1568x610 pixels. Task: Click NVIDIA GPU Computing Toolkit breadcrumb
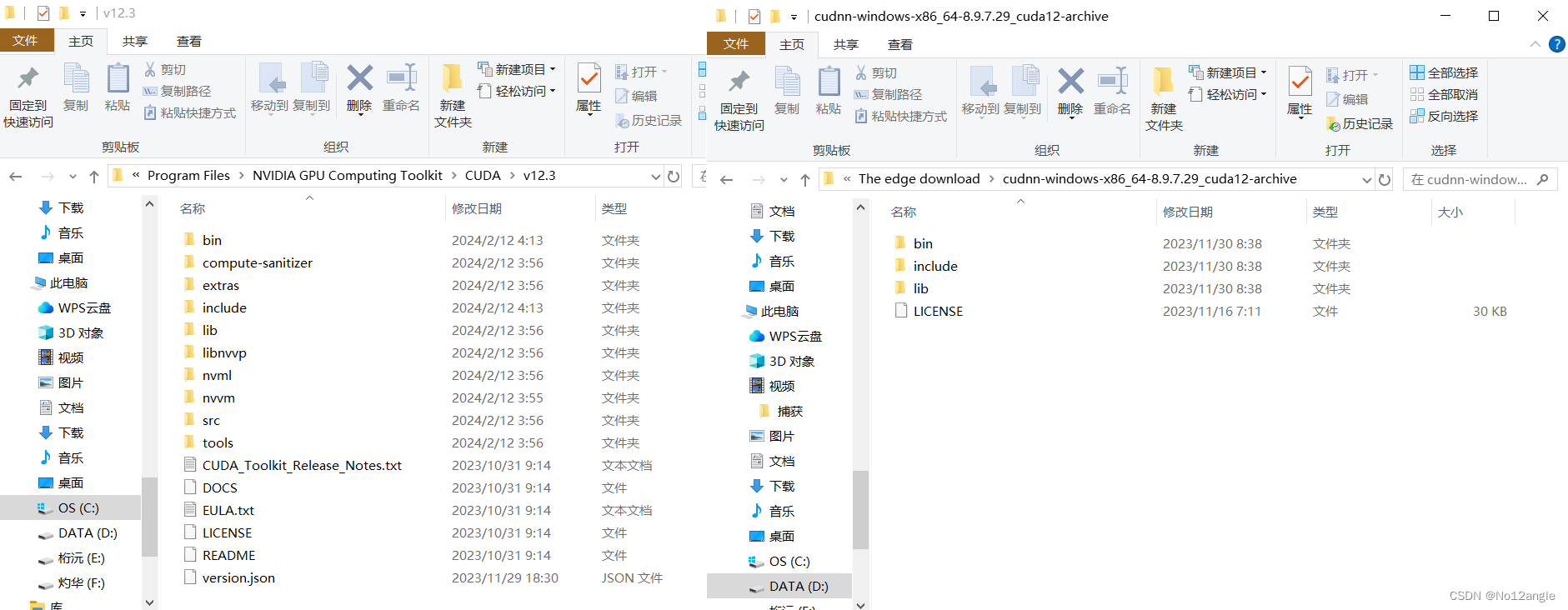(x=348, y=176)
